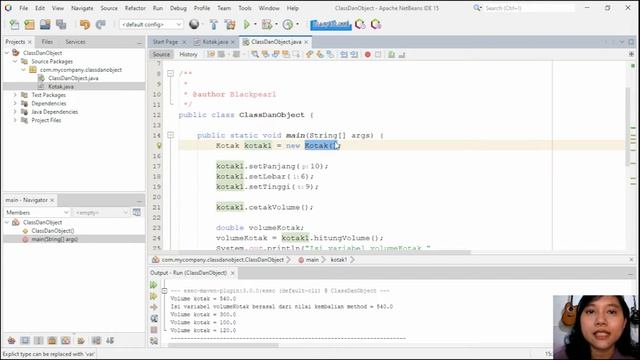Open the default config dropdown

[x=151, y=24]
